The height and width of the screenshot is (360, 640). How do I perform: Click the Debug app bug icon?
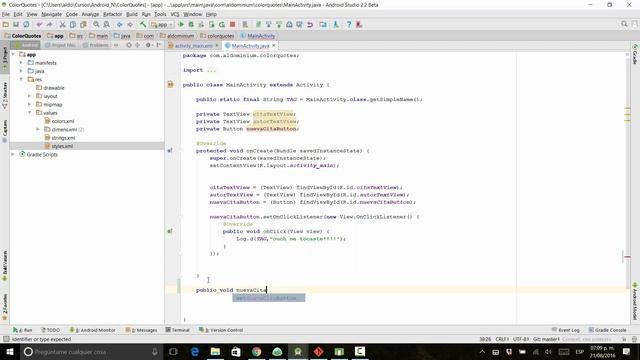191,24
